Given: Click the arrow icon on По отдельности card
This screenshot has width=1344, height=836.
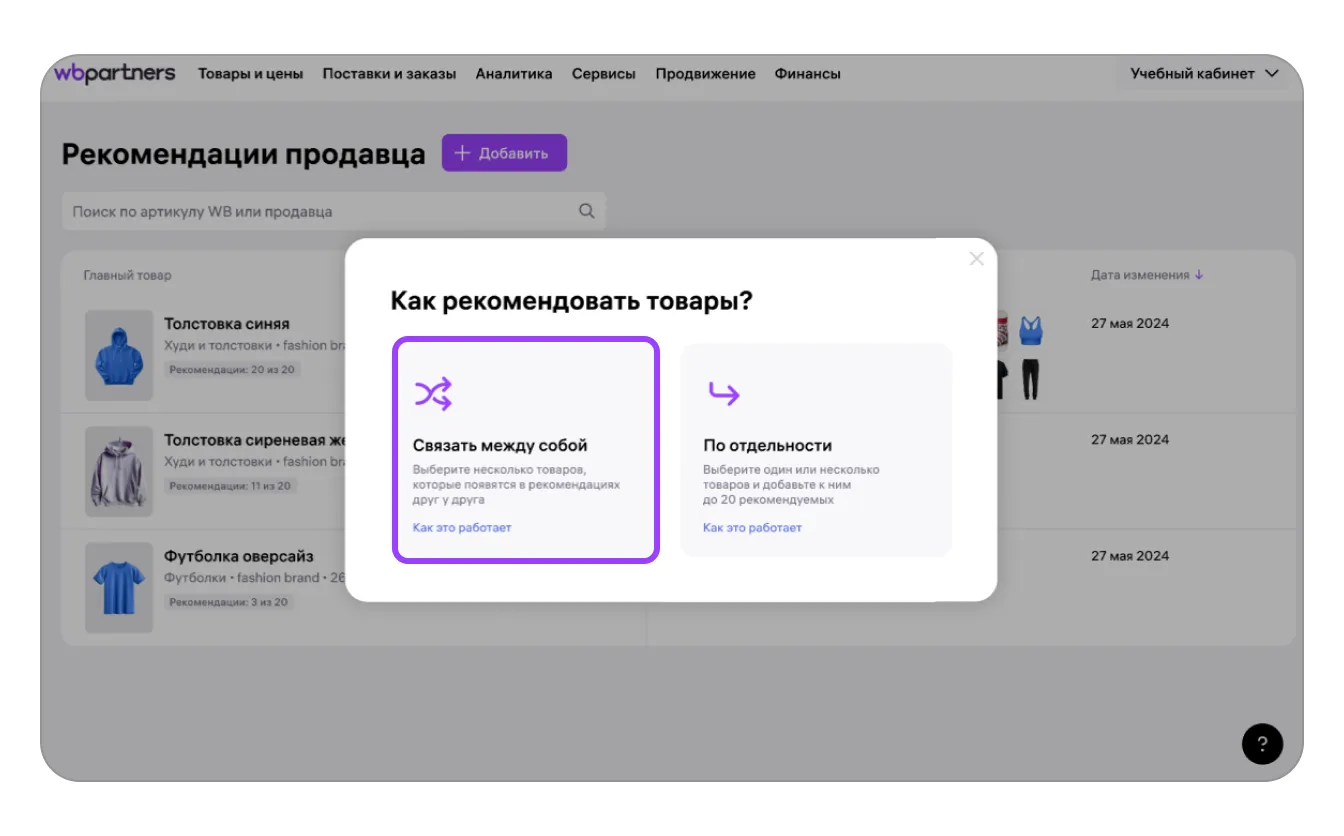Looking at the screenshot, I should [724, 392].
